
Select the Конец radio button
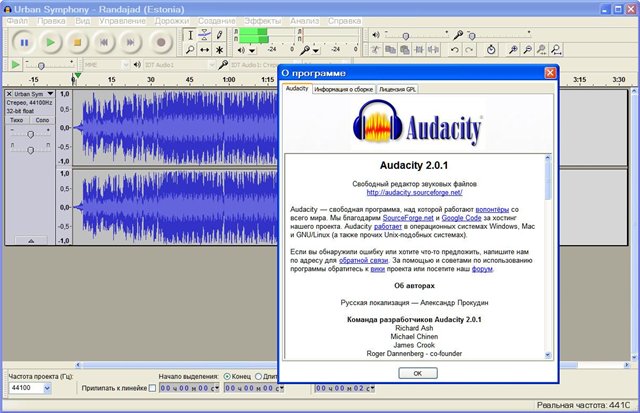click(x=227, y=376)
